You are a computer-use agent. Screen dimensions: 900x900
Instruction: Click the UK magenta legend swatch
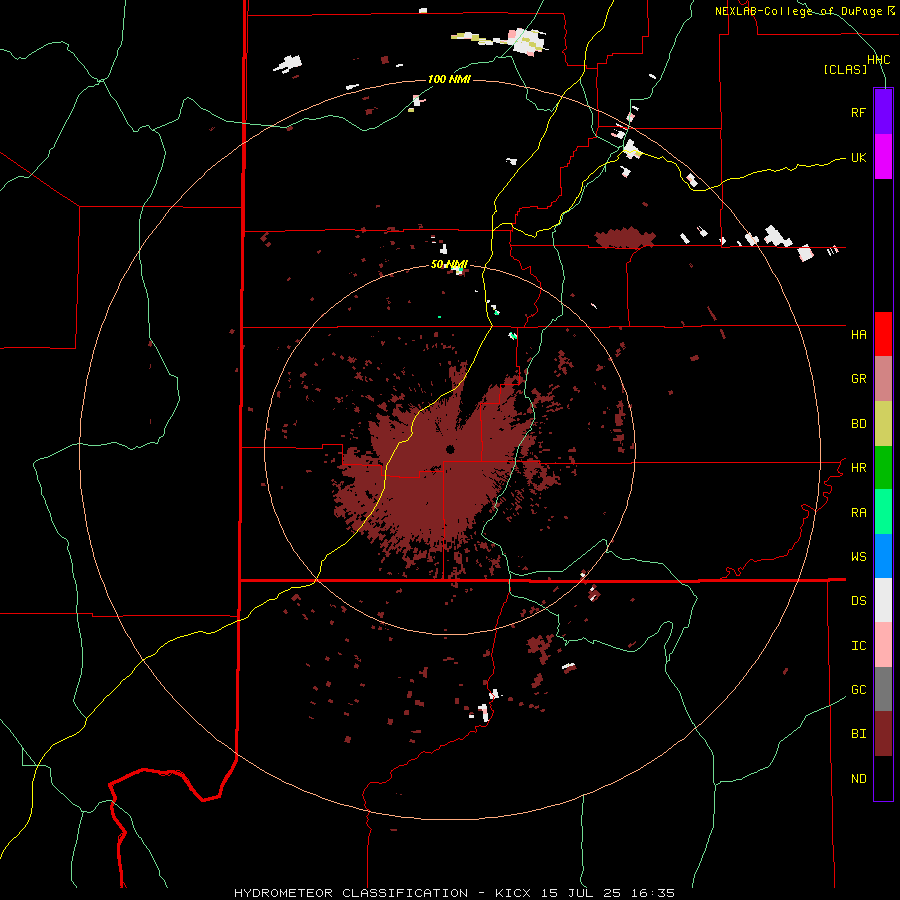coord(883,157)
